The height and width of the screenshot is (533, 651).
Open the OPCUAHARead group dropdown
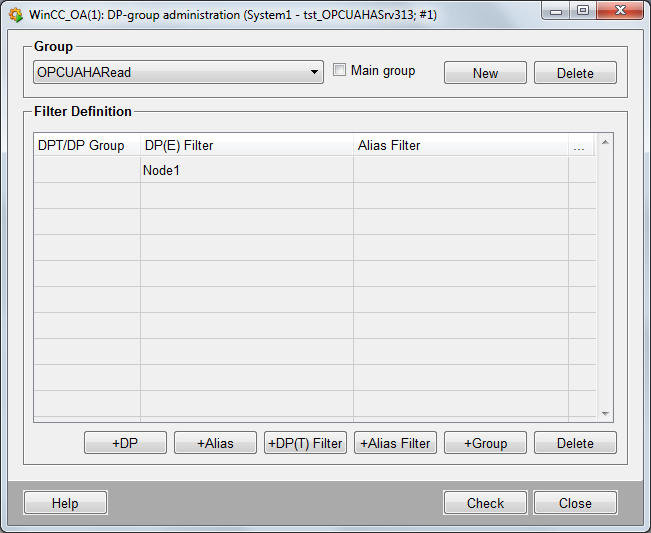point(179,72)
